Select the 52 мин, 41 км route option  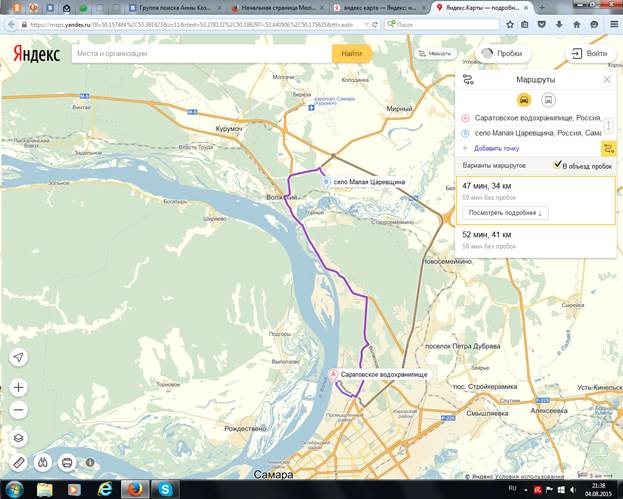point(536,240)
